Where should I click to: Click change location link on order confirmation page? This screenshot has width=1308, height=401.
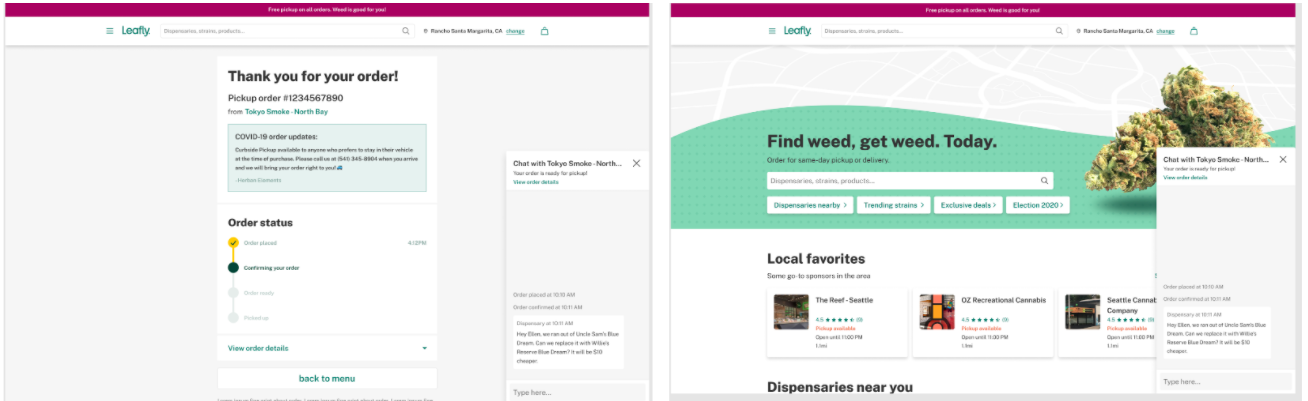tap(515, 31)
